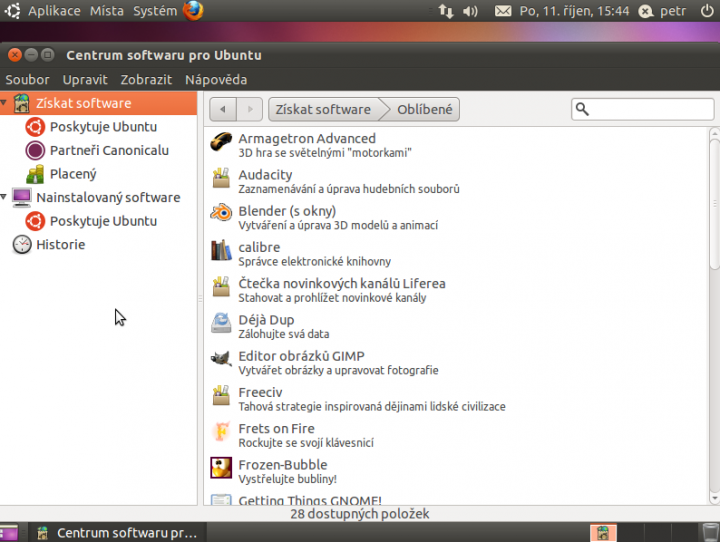Open the Nápověda menu
Viewport: 720px width, 542px height.
point(216,80)
